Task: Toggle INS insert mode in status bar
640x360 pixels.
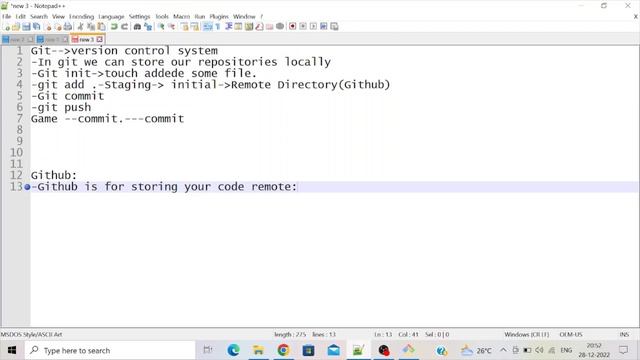Action: coord(624,334)
